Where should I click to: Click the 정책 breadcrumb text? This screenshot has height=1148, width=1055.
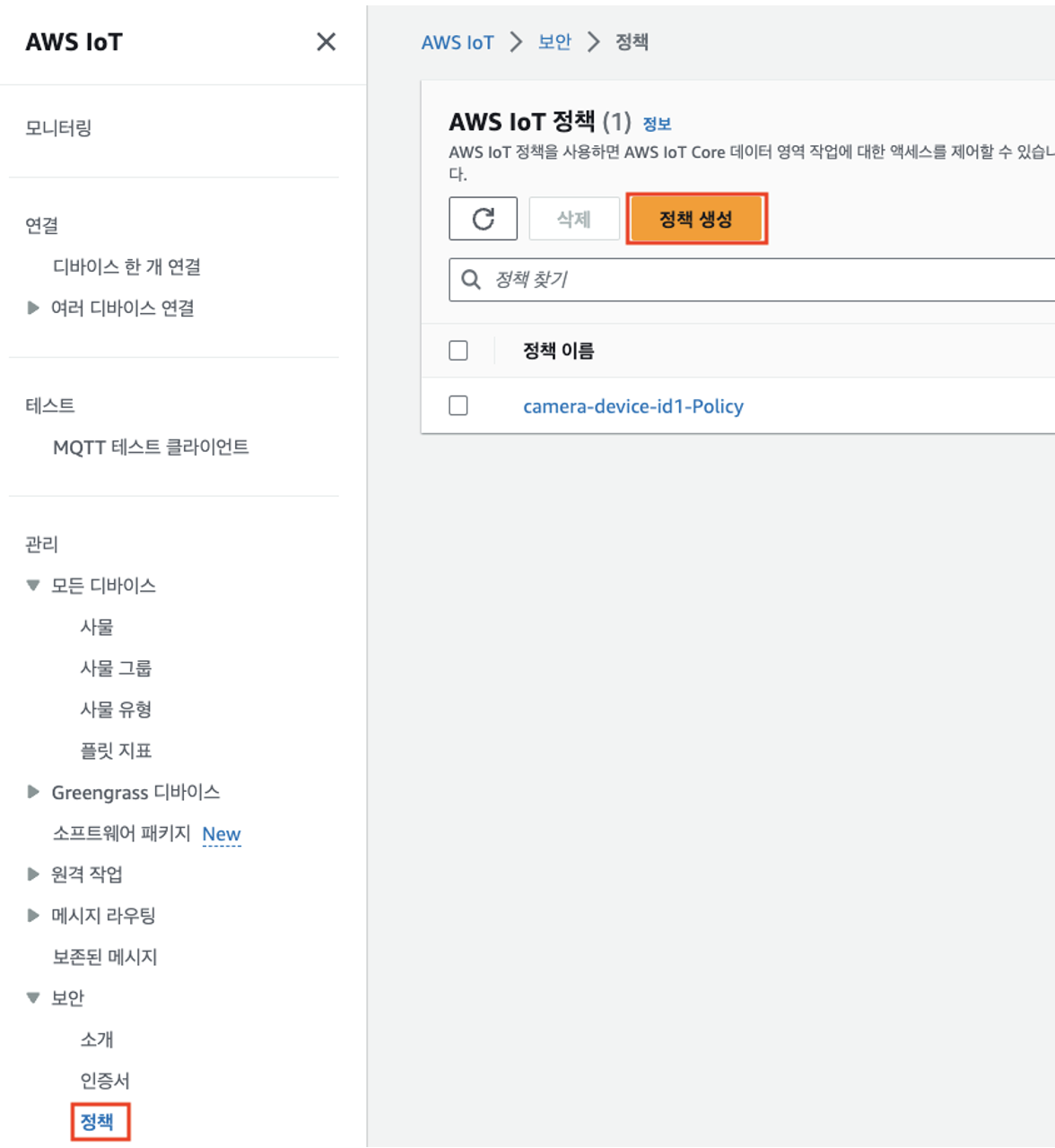click(x=632, y=42)
